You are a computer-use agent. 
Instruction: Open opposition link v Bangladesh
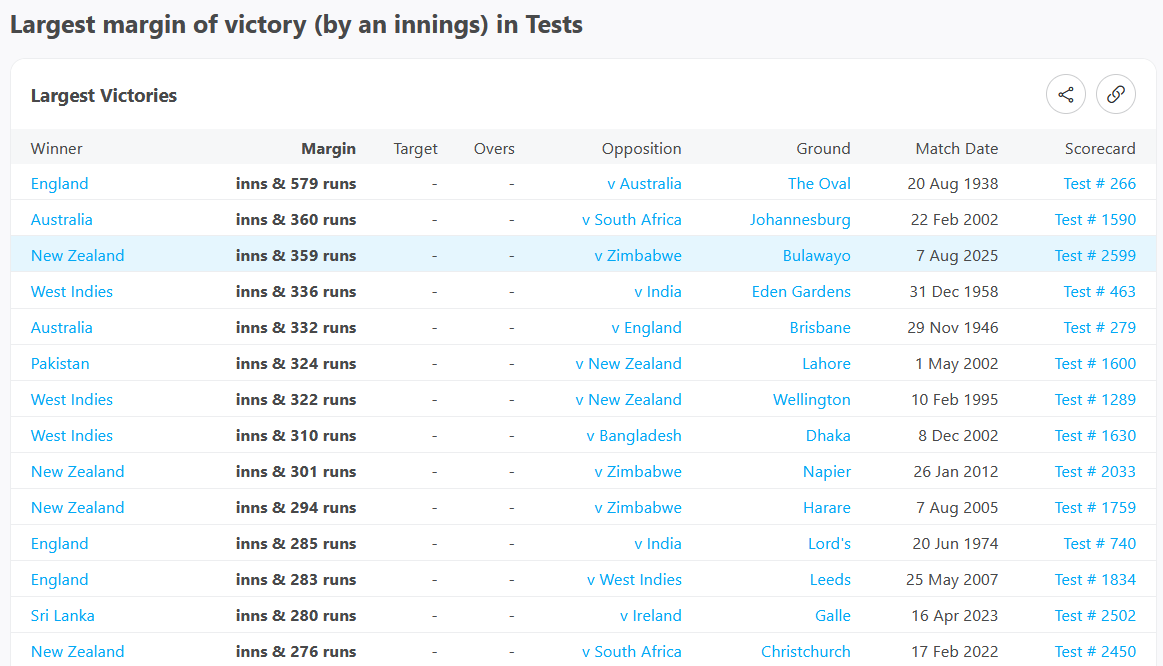pyautogui.click(x=634, y=436)
